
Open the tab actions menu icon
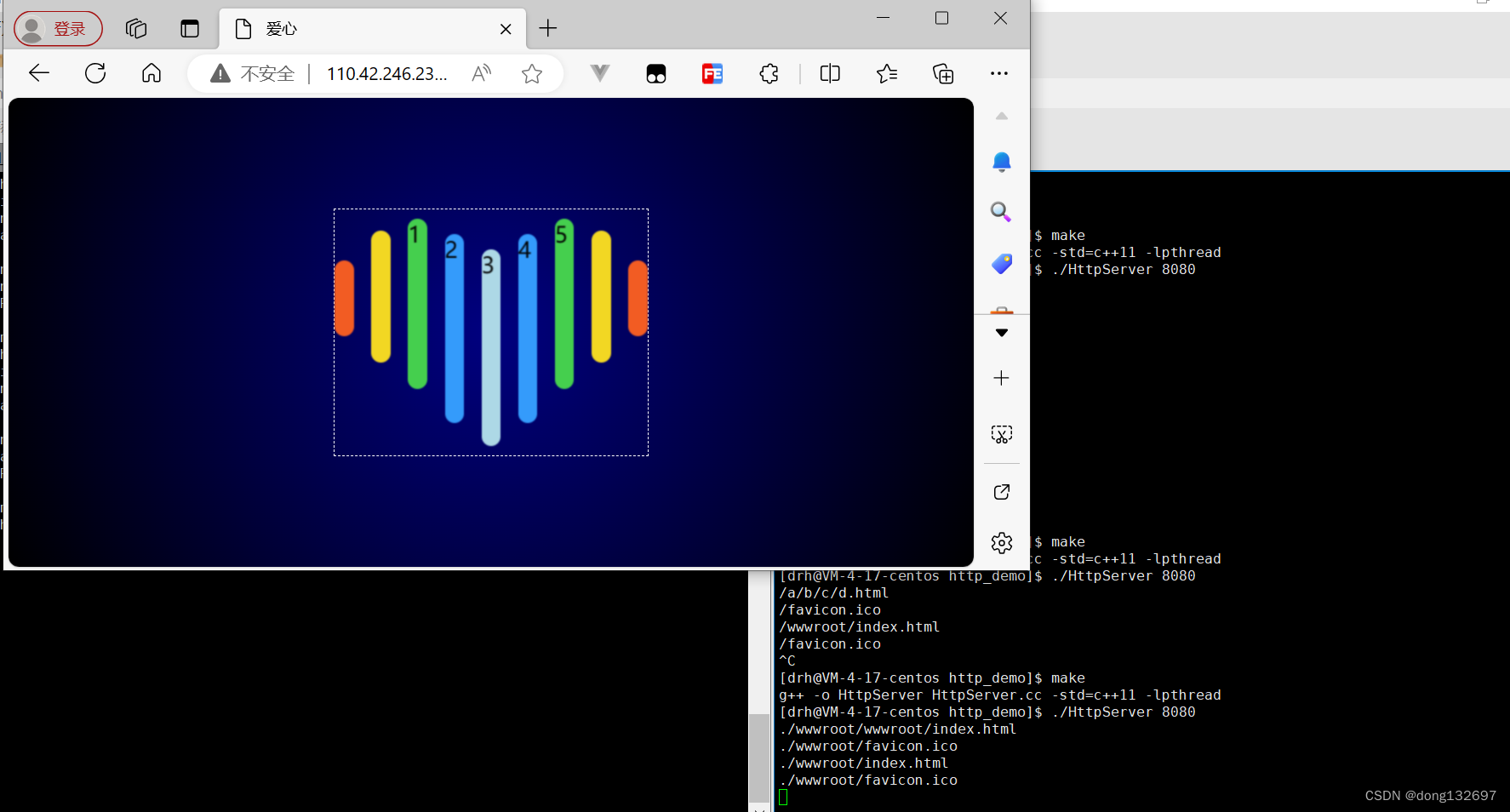click(x=190, y=29)
